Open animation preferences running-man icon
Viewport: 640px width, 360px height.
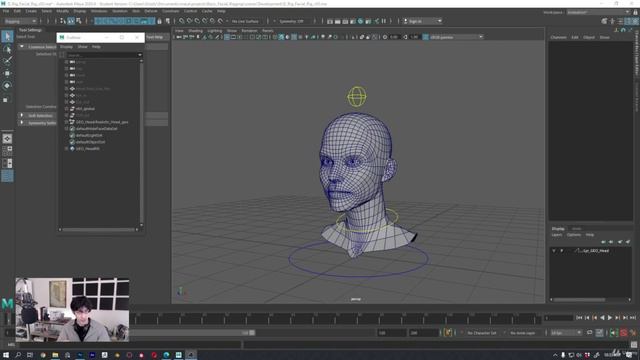coord(634,333)
